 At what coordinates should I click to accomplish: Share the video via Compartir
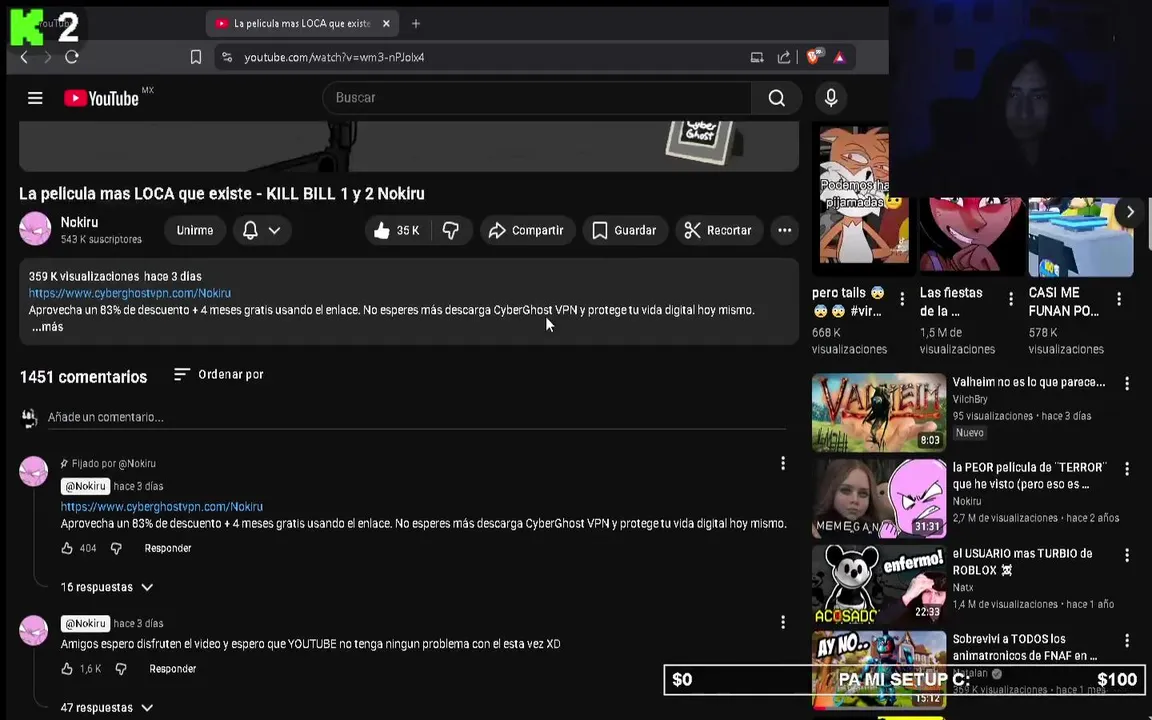528,230
